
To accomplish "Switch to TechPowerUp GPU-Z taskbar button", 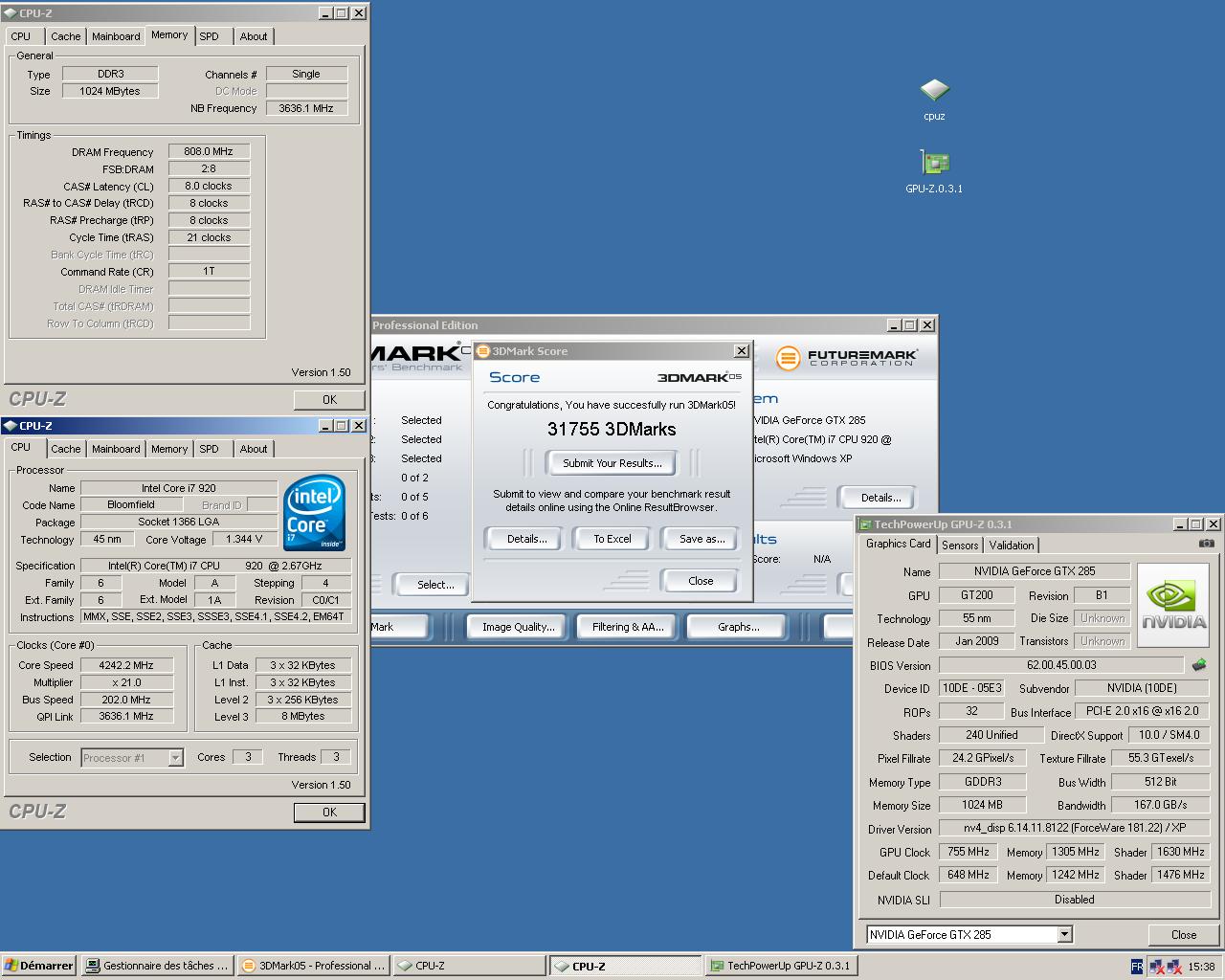I will pos(780,966).
